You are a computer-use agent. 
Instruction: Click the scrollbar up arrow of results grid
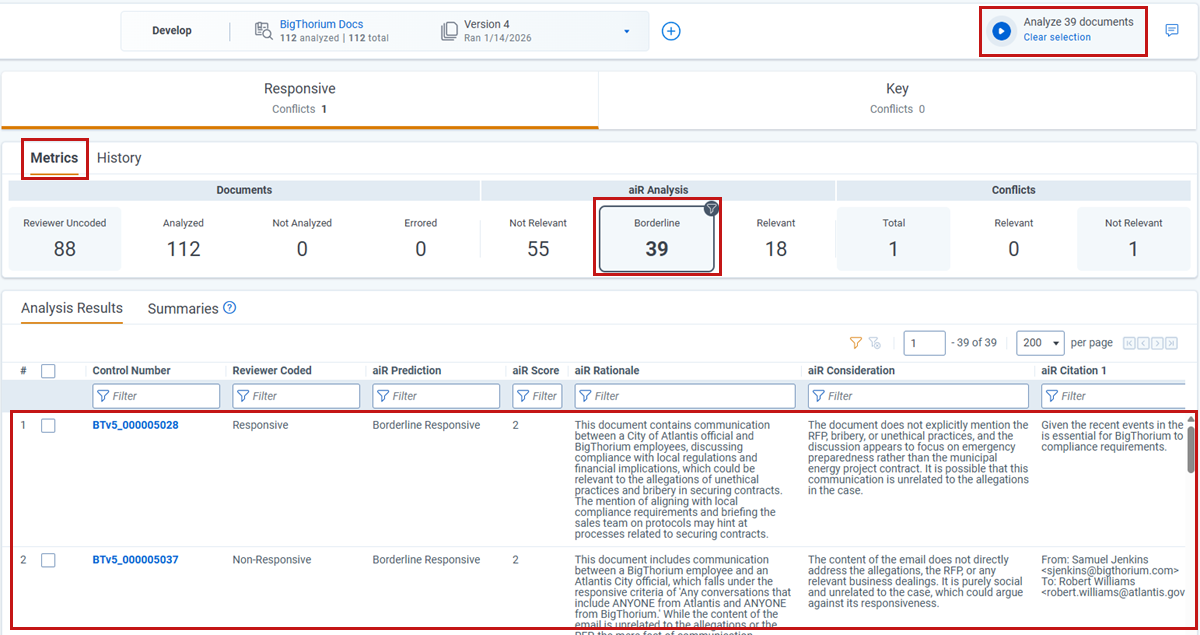point(1190,419)
